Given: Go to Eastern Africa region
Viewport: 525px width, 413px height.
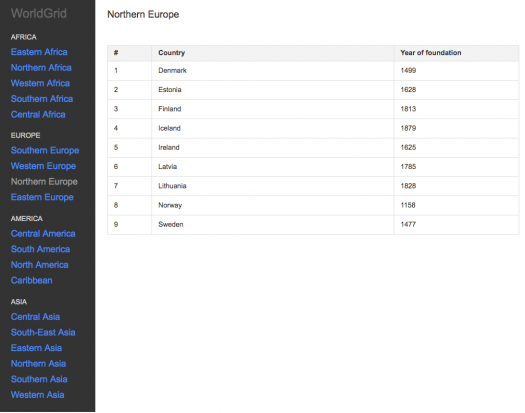Looking at the screenshot, I should coord(39,52).
